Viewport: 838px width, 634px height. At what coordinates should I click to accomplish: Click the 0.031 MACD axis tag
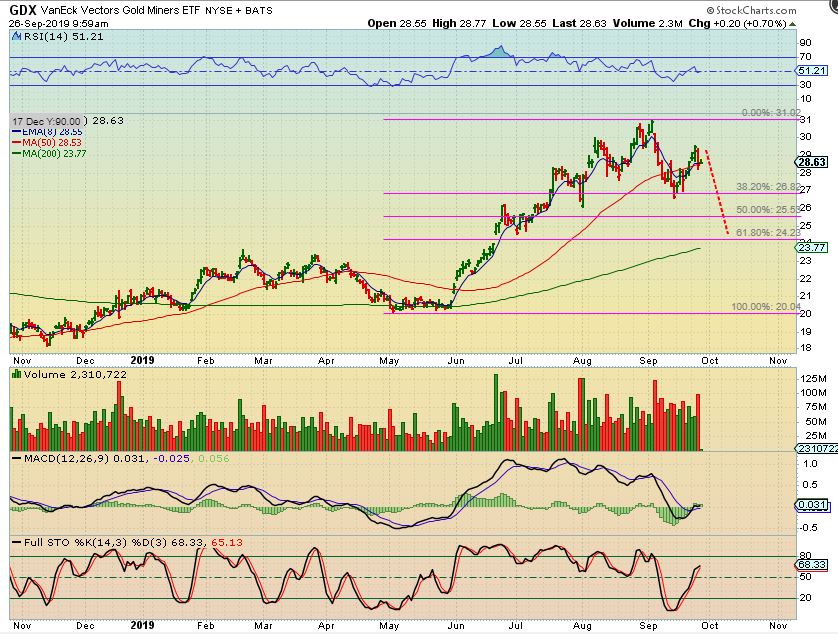pos(812,505)
